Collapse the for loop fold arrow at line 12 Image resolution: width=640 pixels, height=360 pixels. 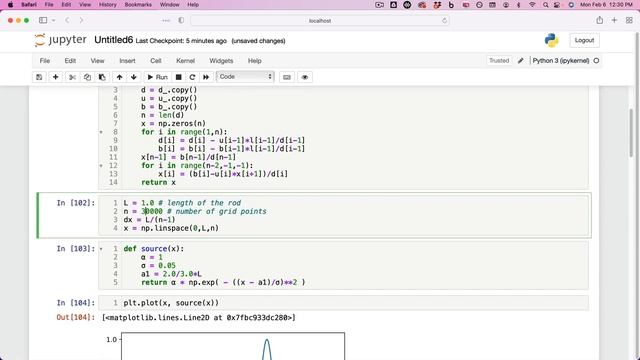tap(101, 166)
